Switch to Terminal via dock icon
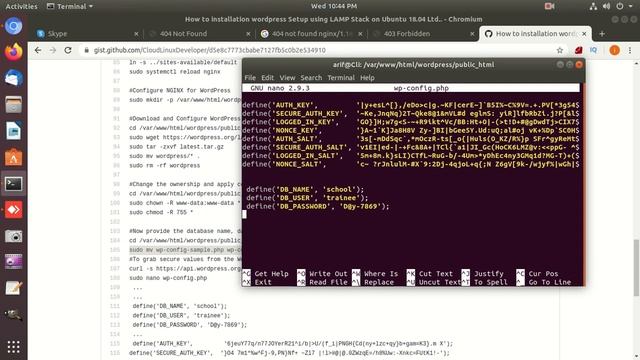This screenshot has width=640, height=360. [13, 184]
